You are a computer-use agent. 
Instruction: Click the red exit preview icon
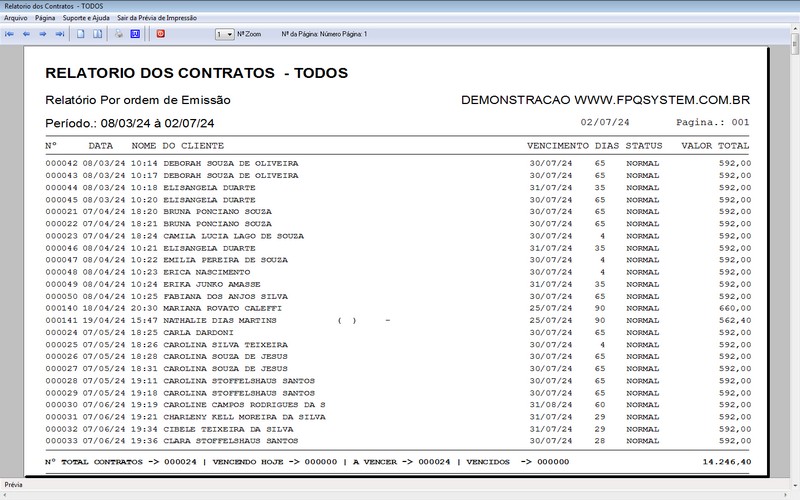pyautogui.click(x=161, y=34)
